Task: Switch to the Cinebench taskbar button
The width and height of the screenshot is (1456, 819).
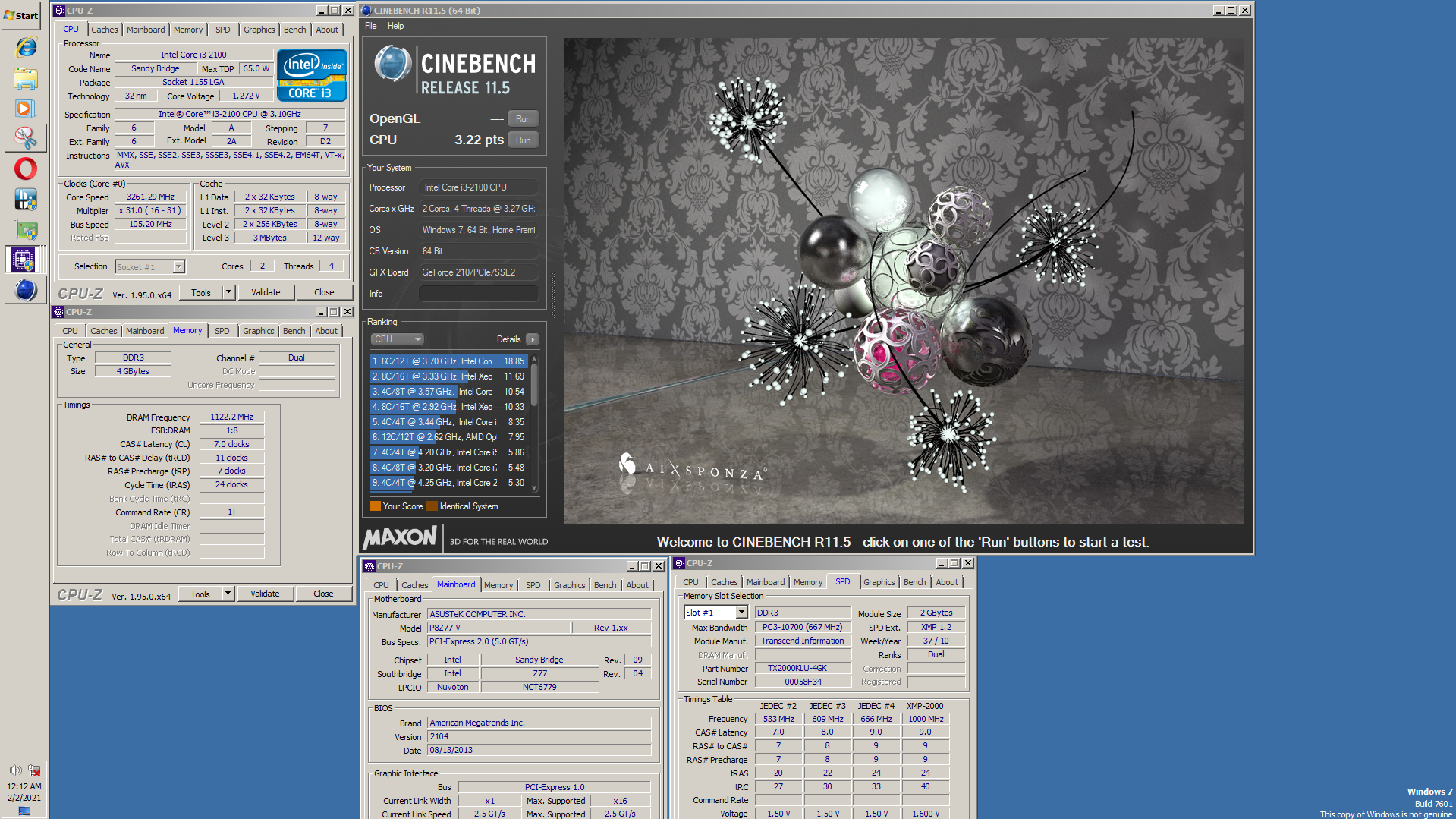Action: (x=25, y=290)
